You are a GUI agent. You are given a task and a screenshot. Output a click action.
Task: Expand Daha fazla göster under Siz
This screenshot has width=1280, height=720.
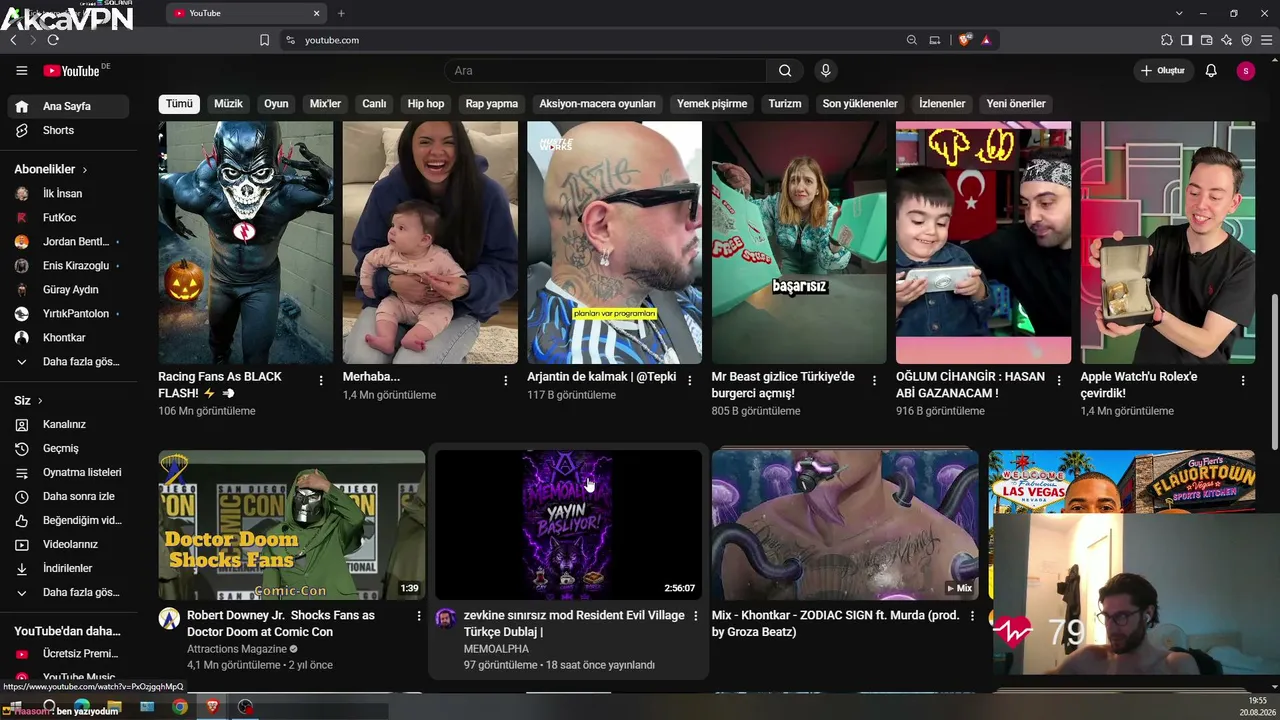68,593
